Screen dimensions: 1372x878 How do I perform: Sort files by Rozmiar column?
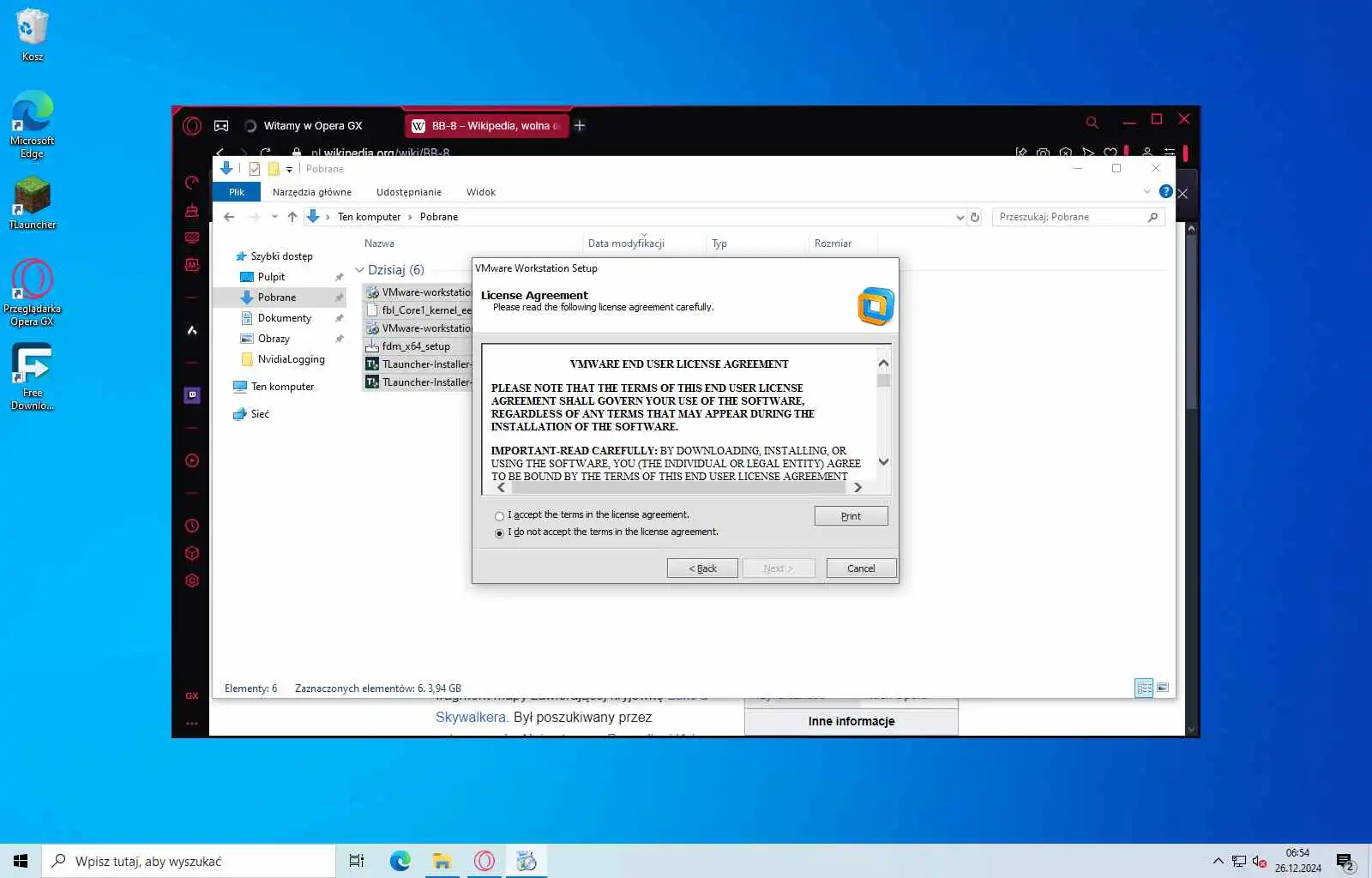click(833, 244)
